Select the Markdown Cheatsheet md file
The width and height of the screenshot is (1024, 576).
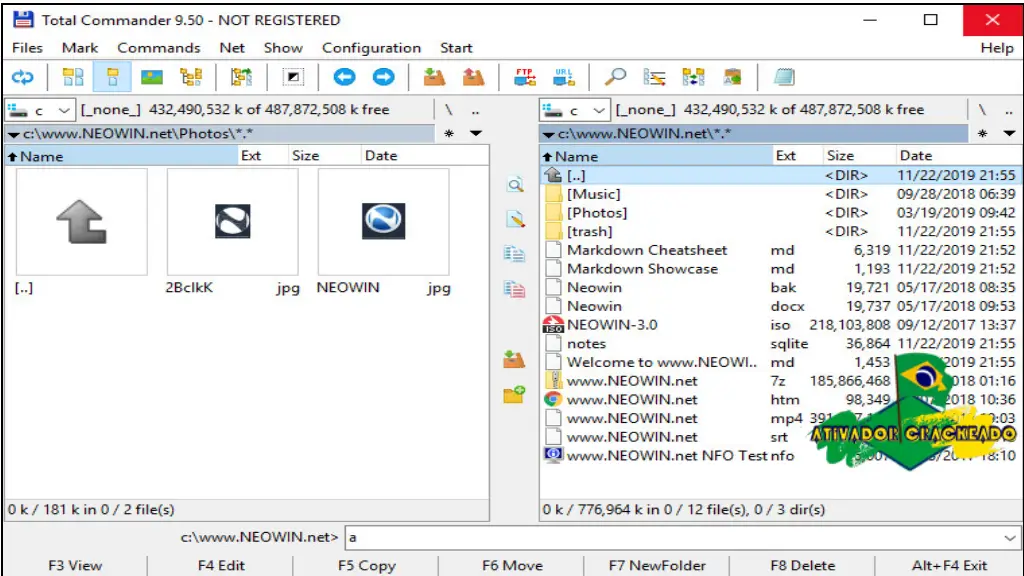pyautogui.click(x=780, y=250)
